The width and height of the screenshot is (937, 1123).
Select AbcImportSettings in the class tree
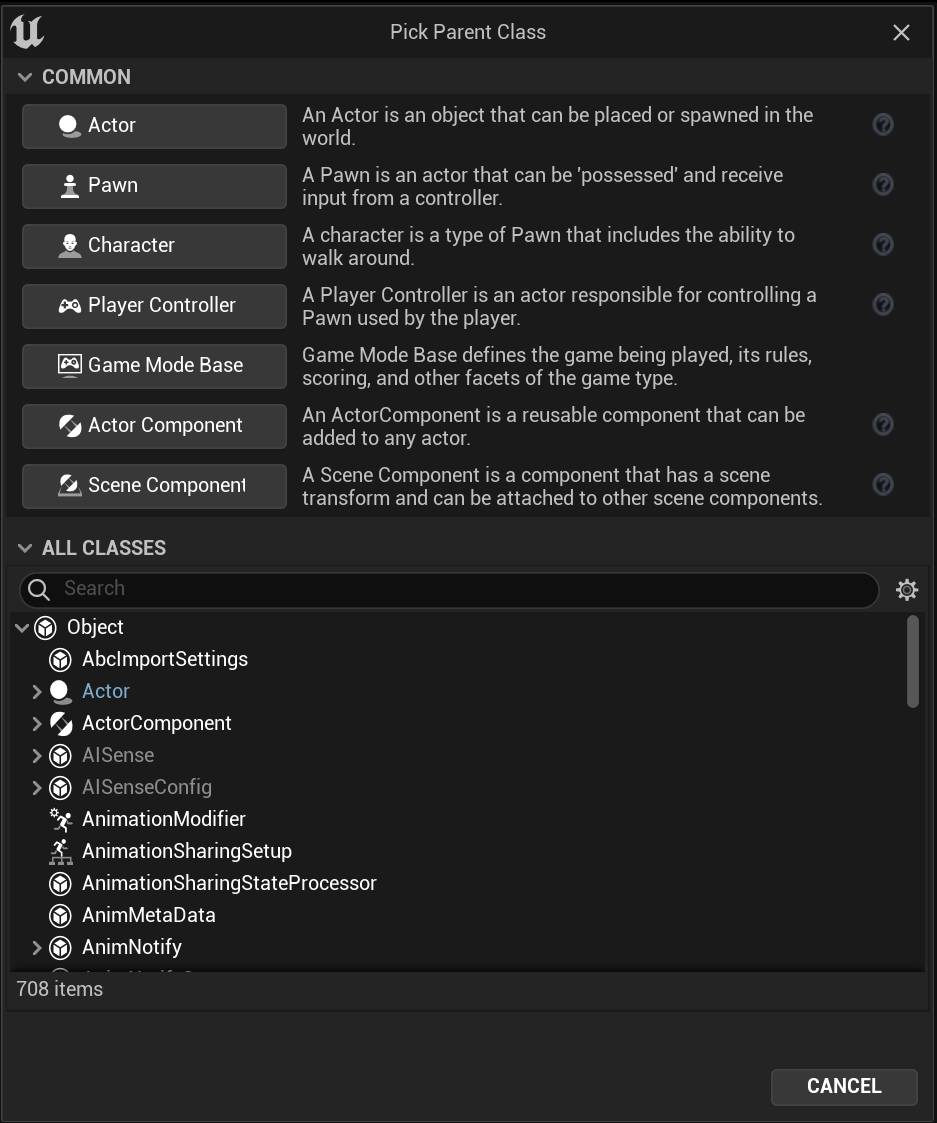coord(165,660)
